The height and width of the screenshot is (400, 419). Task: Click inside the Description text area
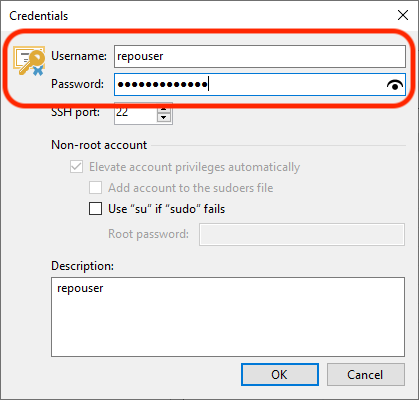[x=228, y=317]
